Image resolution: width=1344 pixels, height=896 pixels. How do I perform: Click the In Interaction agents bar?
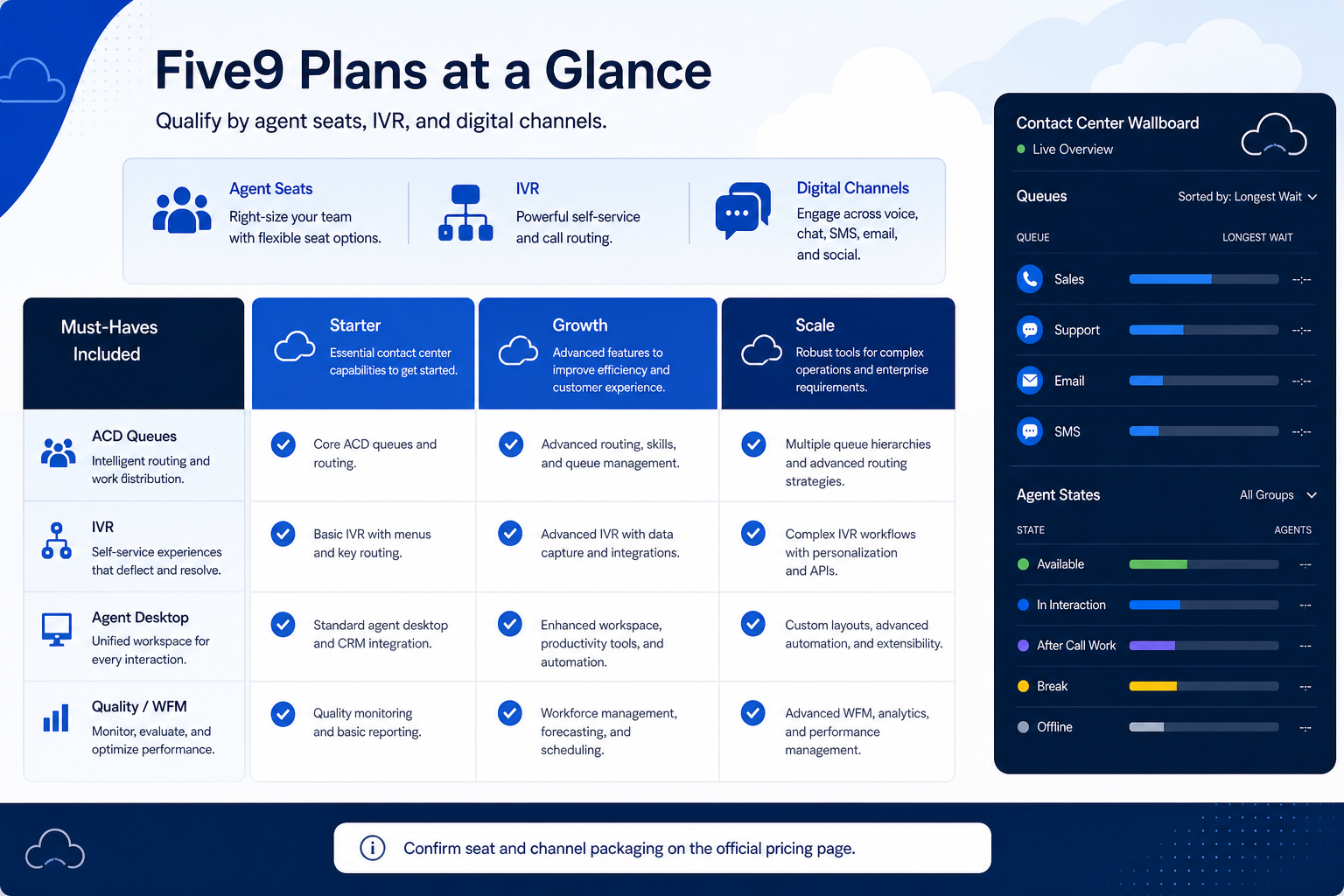1204,605
